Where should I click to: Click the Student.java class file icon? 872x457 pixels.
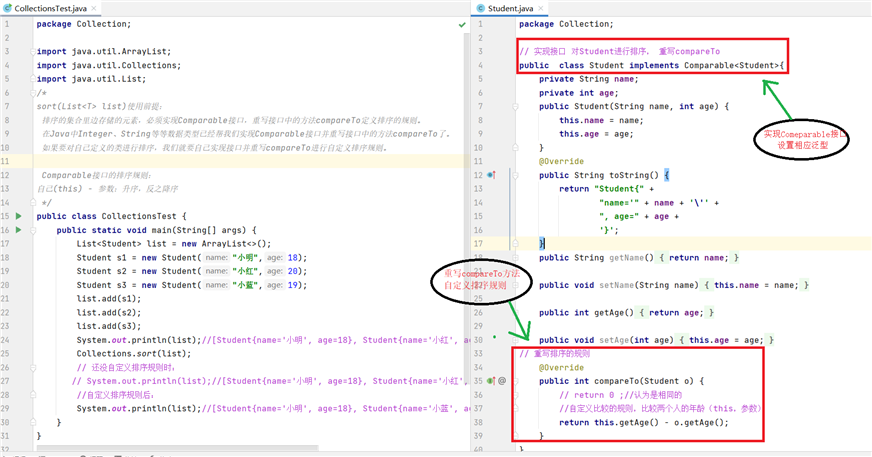(481, 8)
